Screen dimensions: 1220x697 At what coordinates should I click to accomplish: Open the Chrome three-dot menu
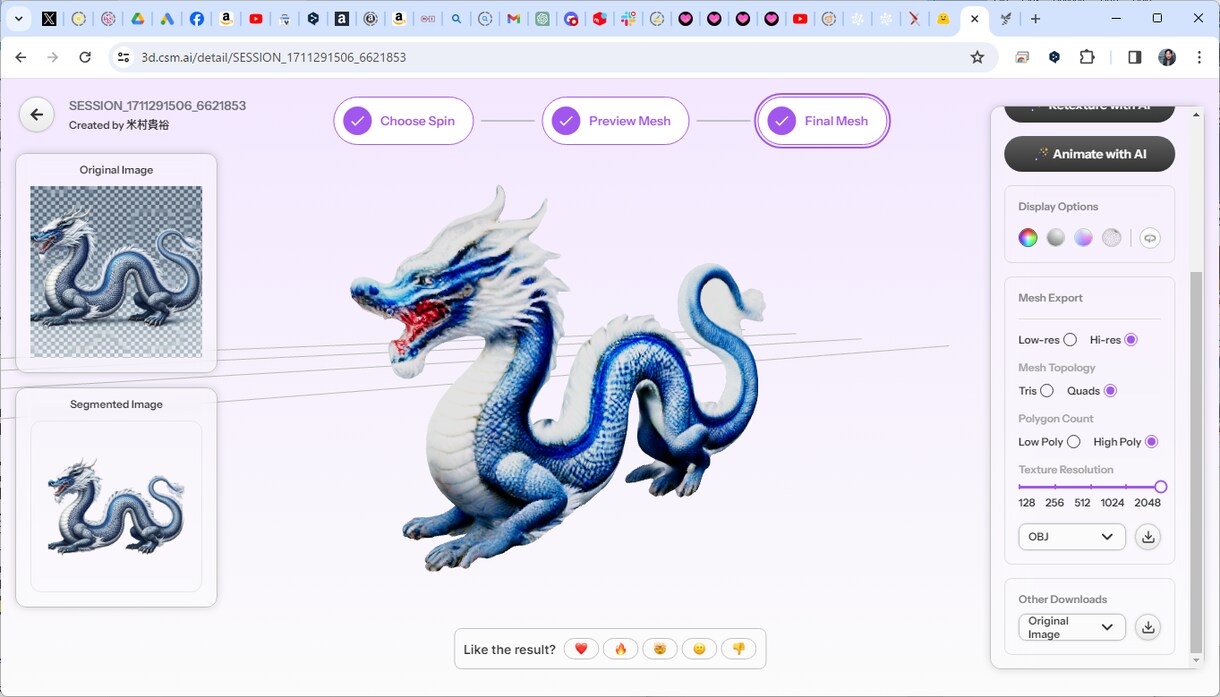[1199, 58]
